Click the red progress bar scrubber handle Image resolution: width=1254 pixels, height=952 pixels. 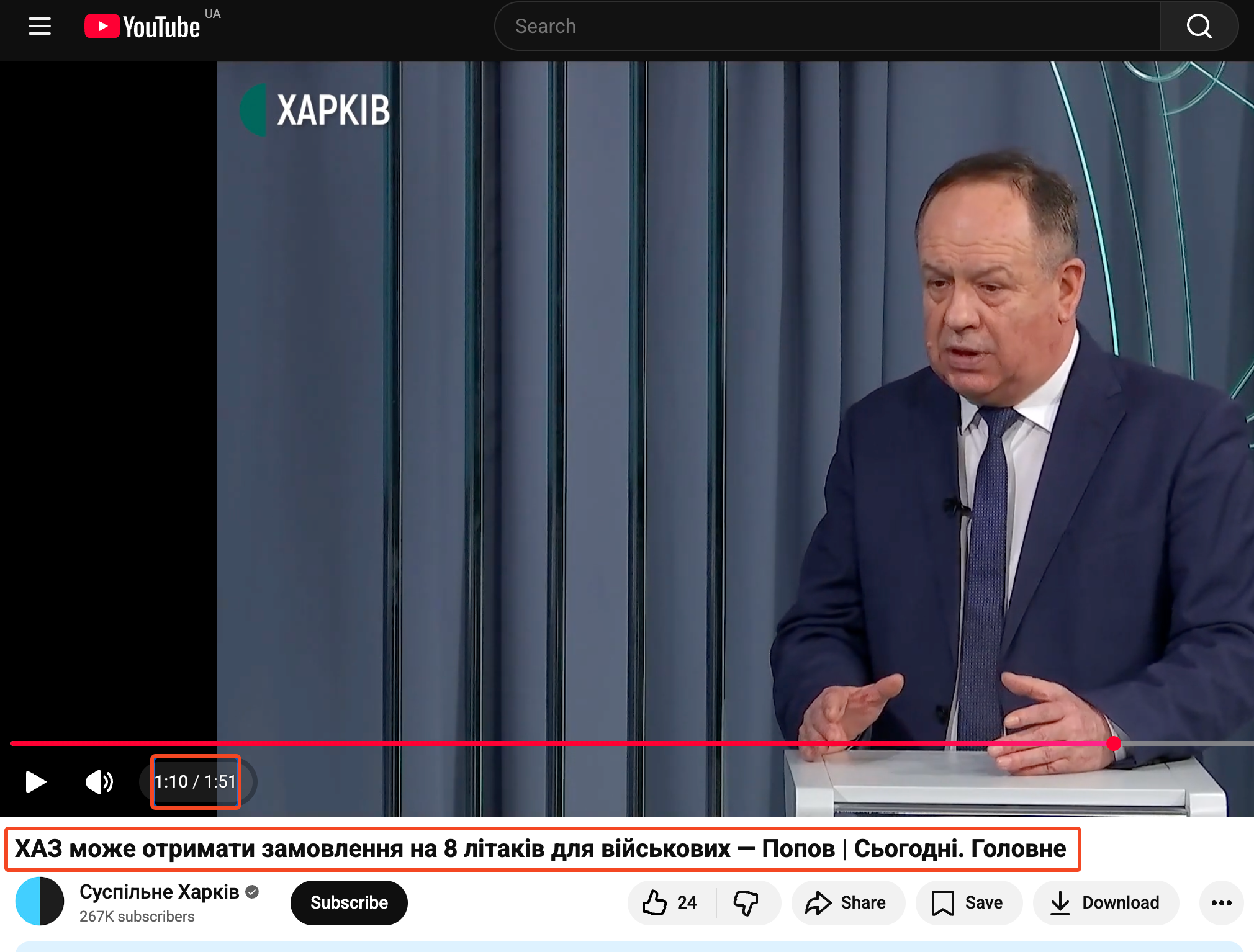tap(1114, 743)
